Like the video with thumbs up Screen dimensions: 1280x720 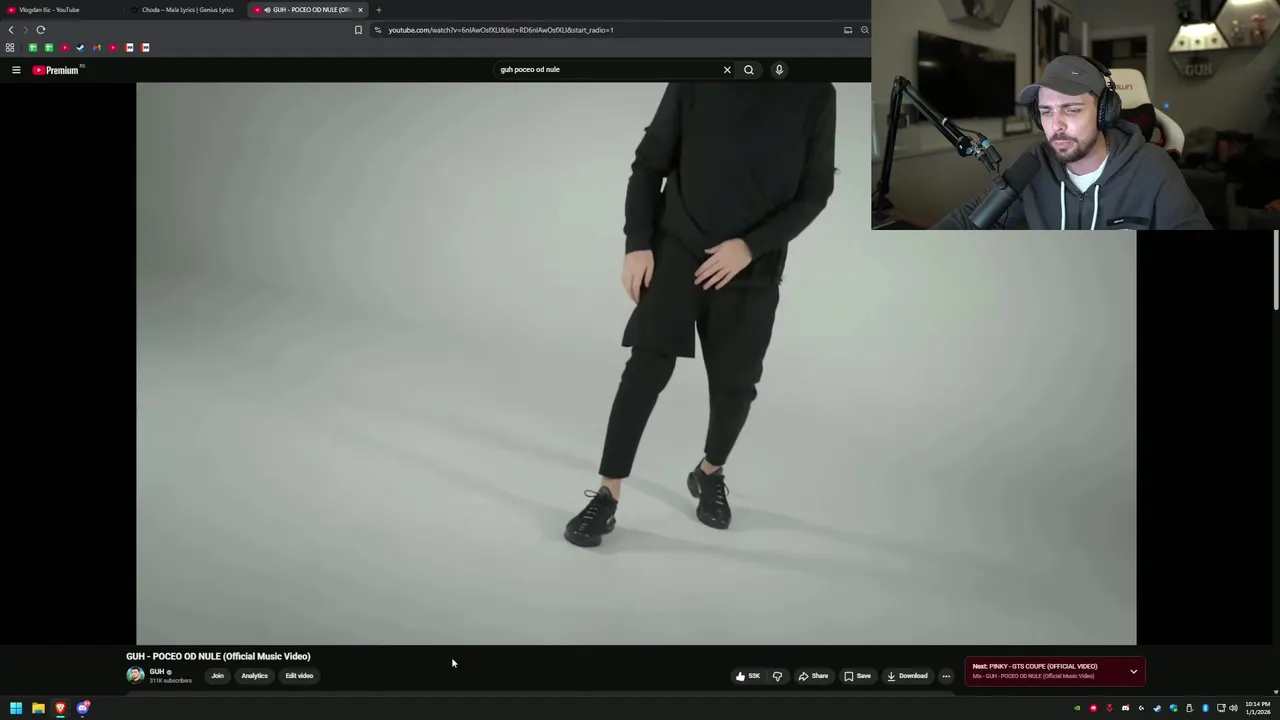pyautogui.click(x=748, y=676)
